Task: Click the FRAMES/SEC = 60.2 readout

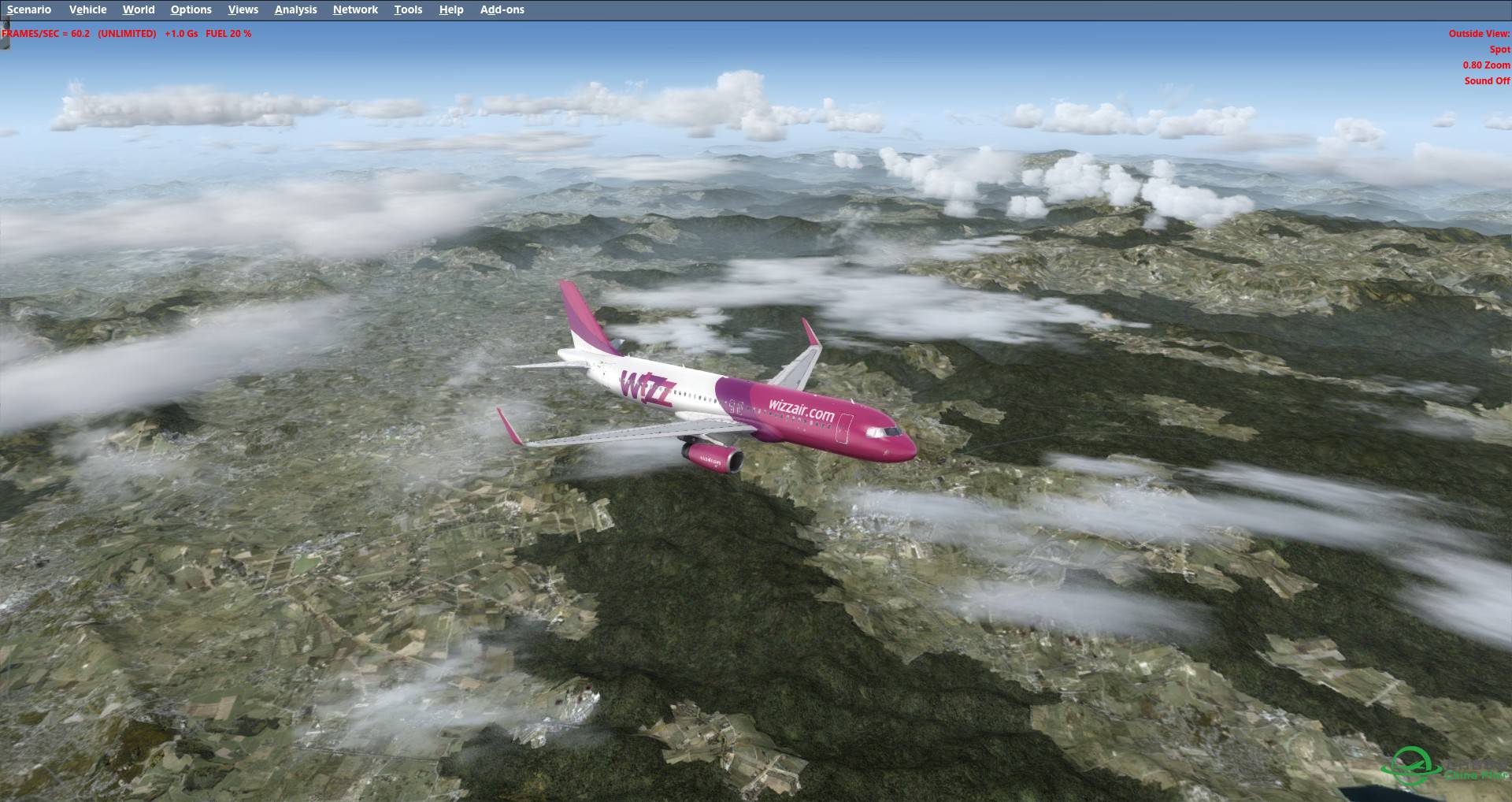Action: pyautogui.click(x=46, y=34)
